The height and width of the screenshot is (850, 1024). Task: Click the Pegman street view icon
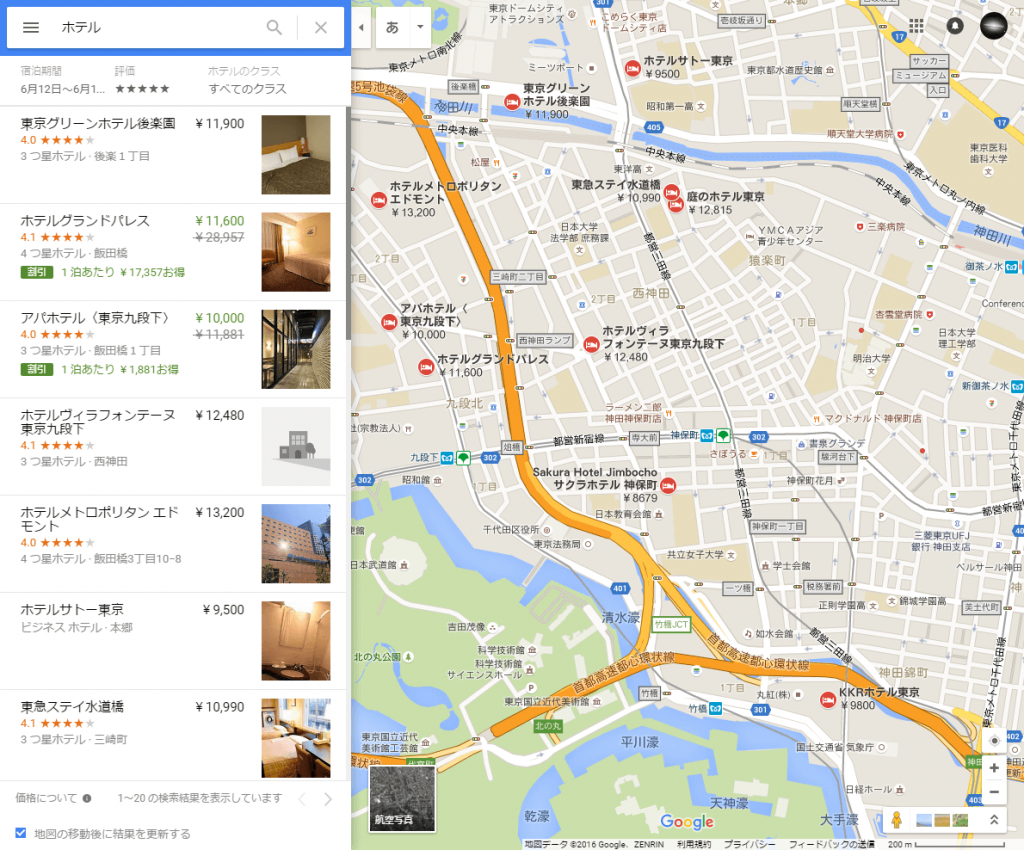coord(896,820)
